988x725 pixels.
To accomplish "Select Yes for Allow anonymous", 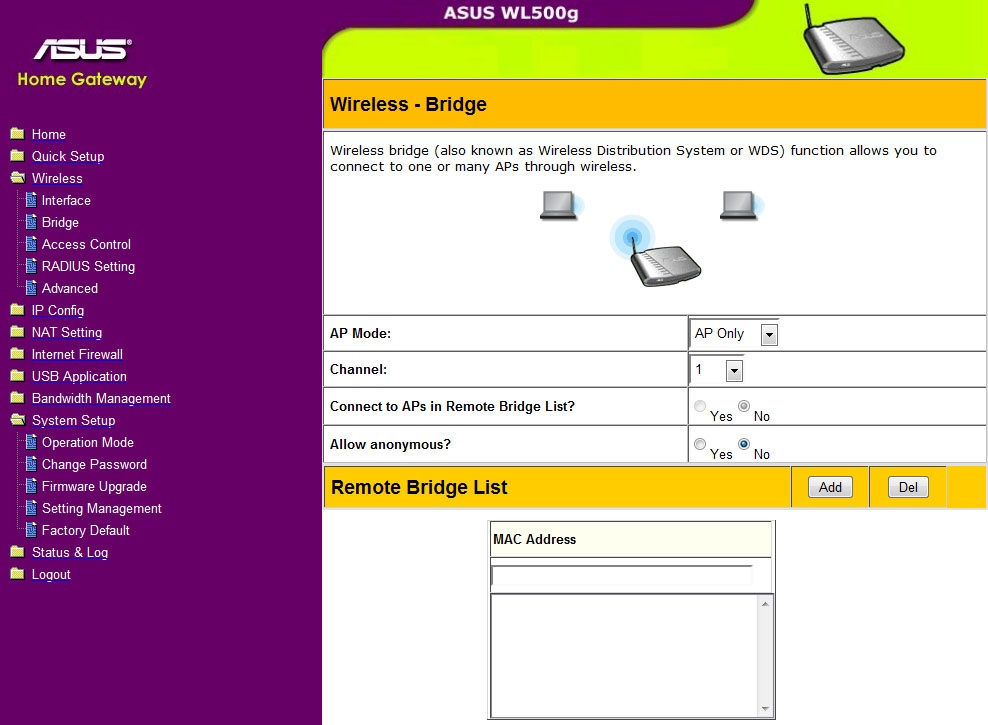I will coord(699,444).
